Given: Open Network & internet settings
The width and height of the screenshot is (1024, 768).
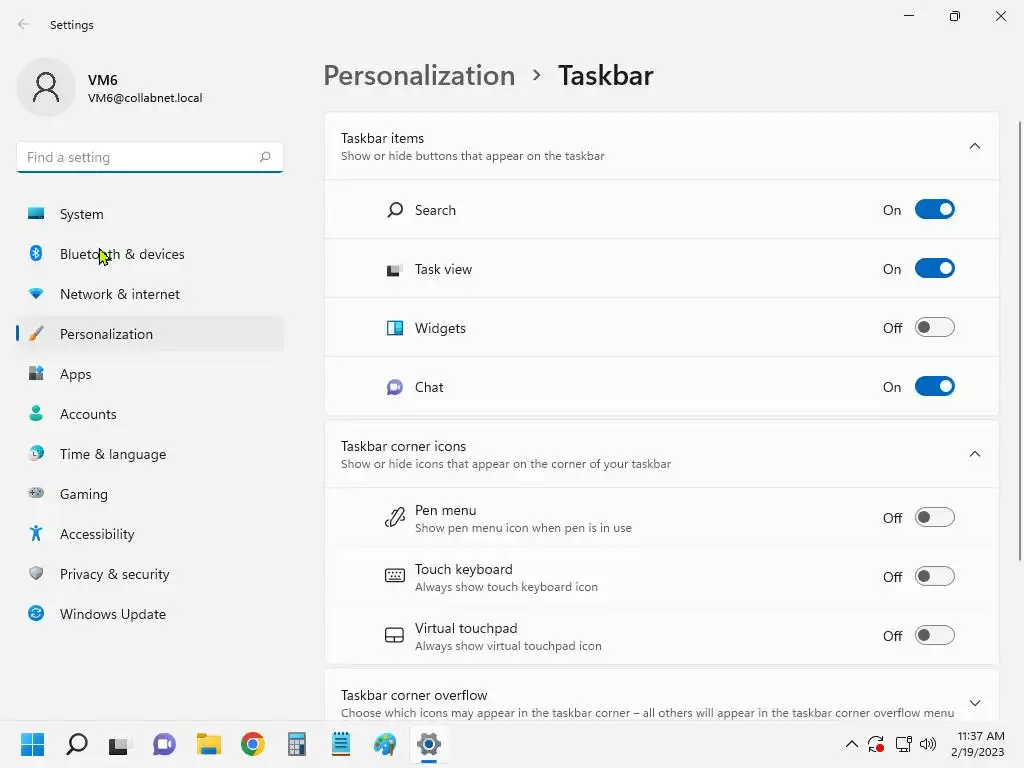Looking at the screenshot, I should tap(150, 294).
